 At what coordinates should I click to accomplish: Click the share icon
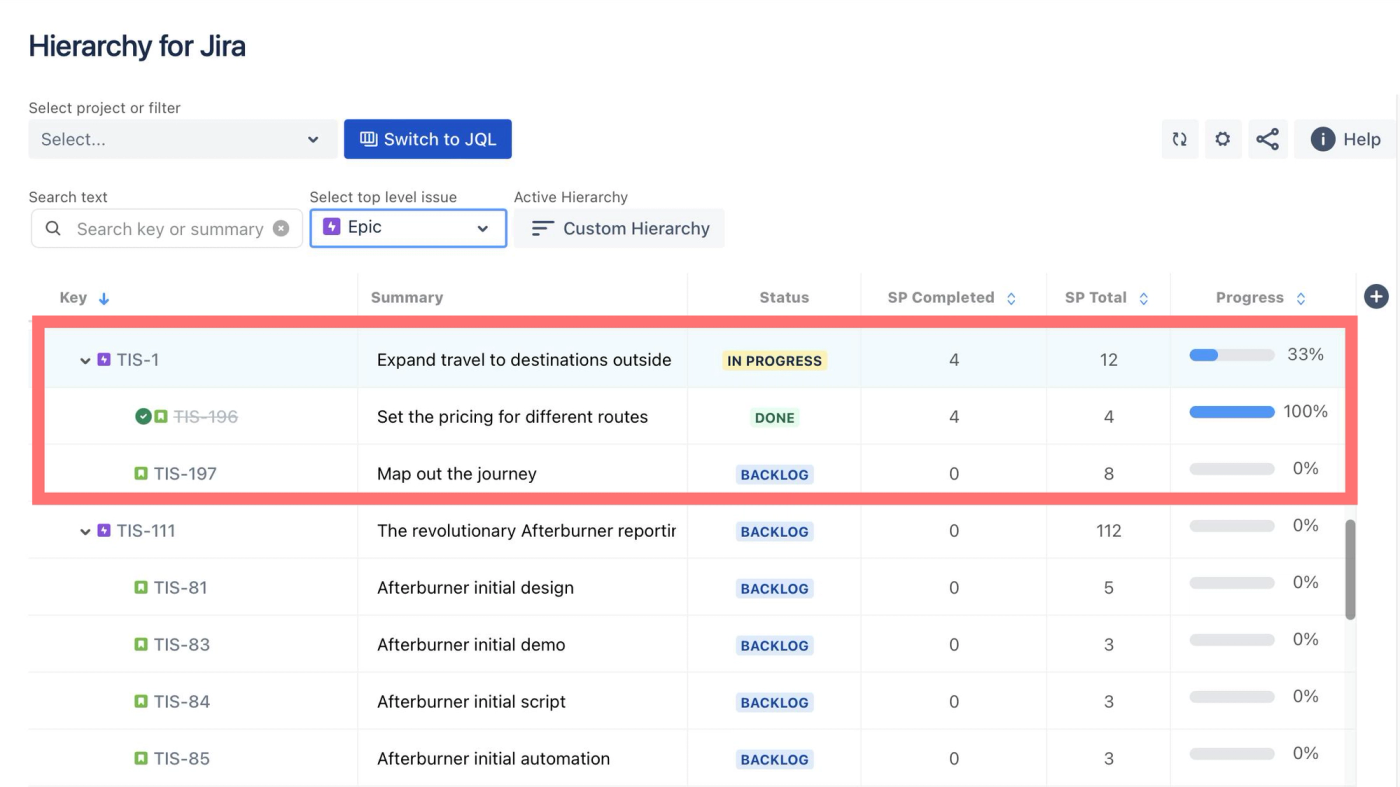coord(1267,139)
